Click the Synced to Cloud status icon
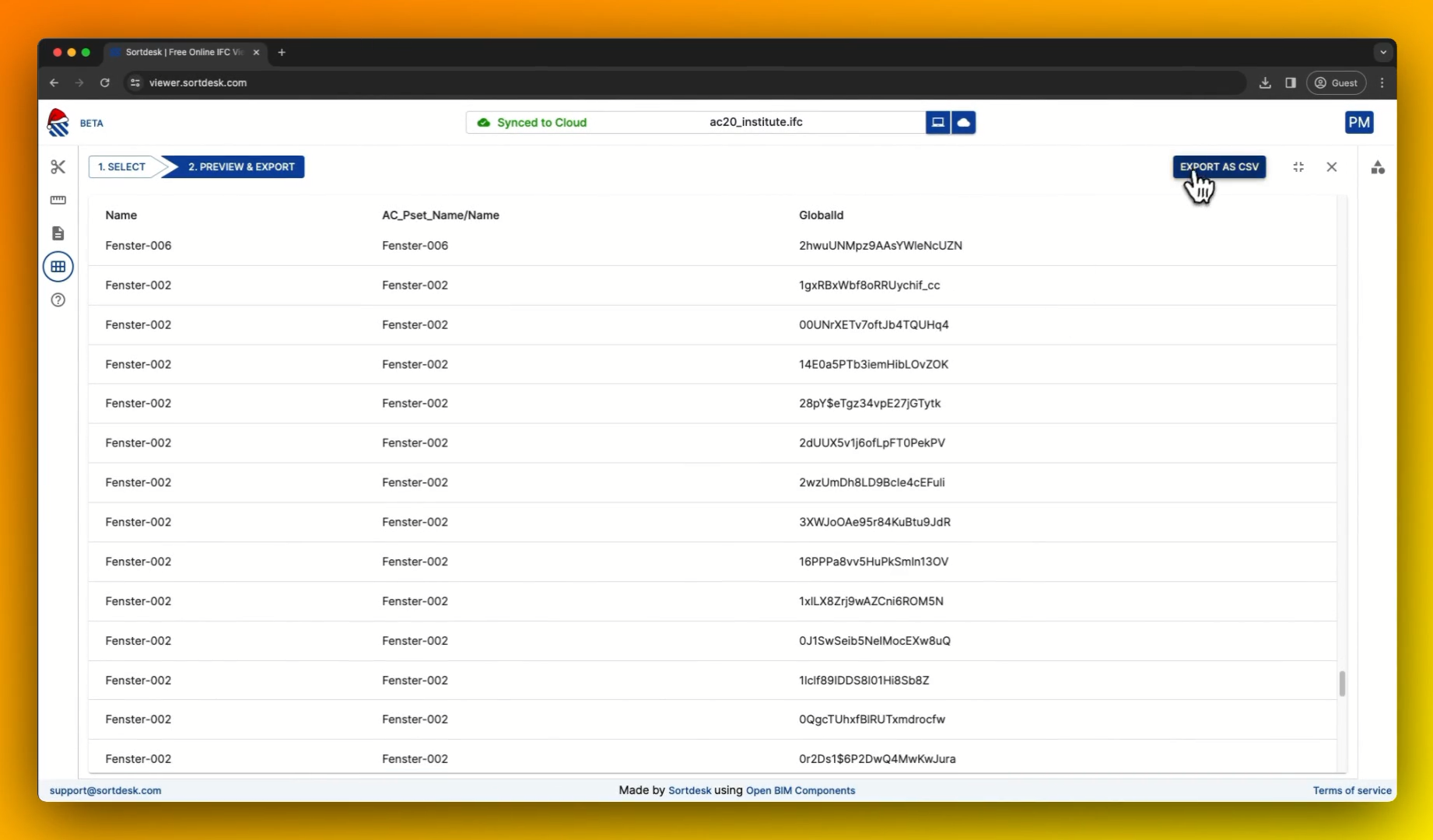 (x=483, y=122)
